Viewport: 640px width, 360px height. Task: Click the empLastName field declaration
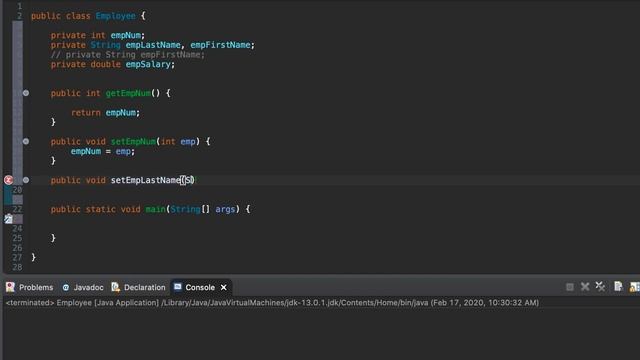[x=153, y=45]
